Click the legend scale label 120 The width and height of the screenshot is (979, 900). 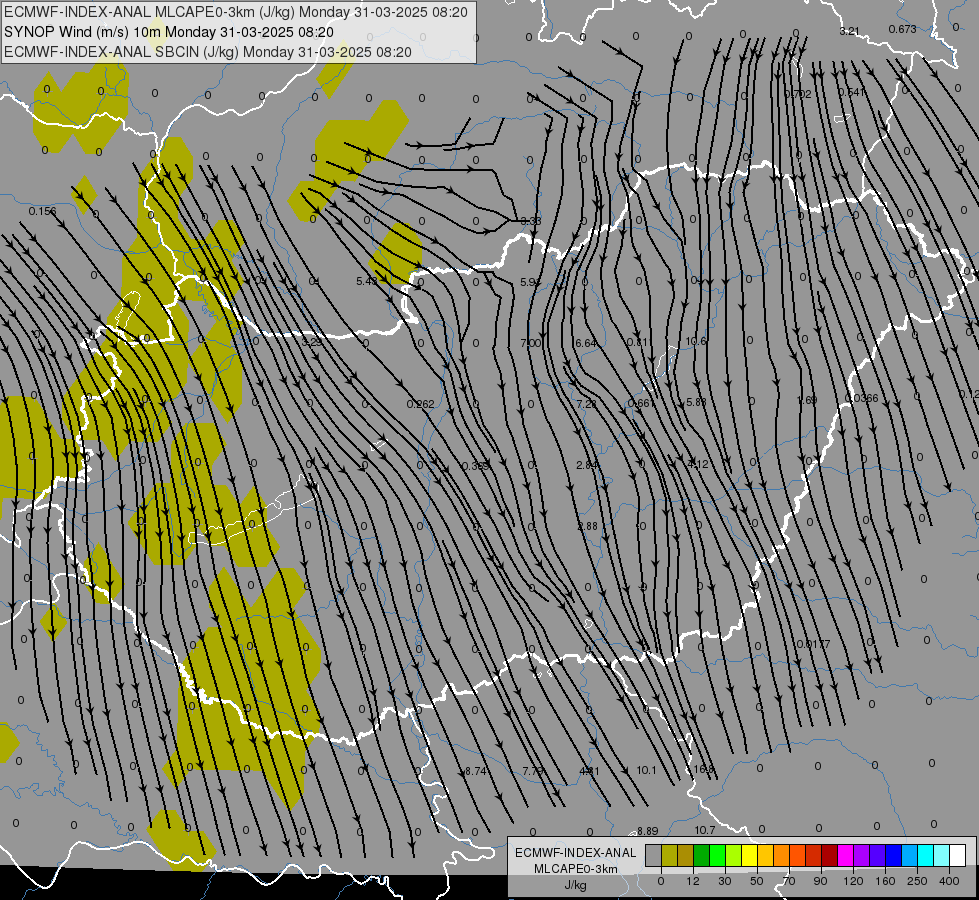[853, 881]
